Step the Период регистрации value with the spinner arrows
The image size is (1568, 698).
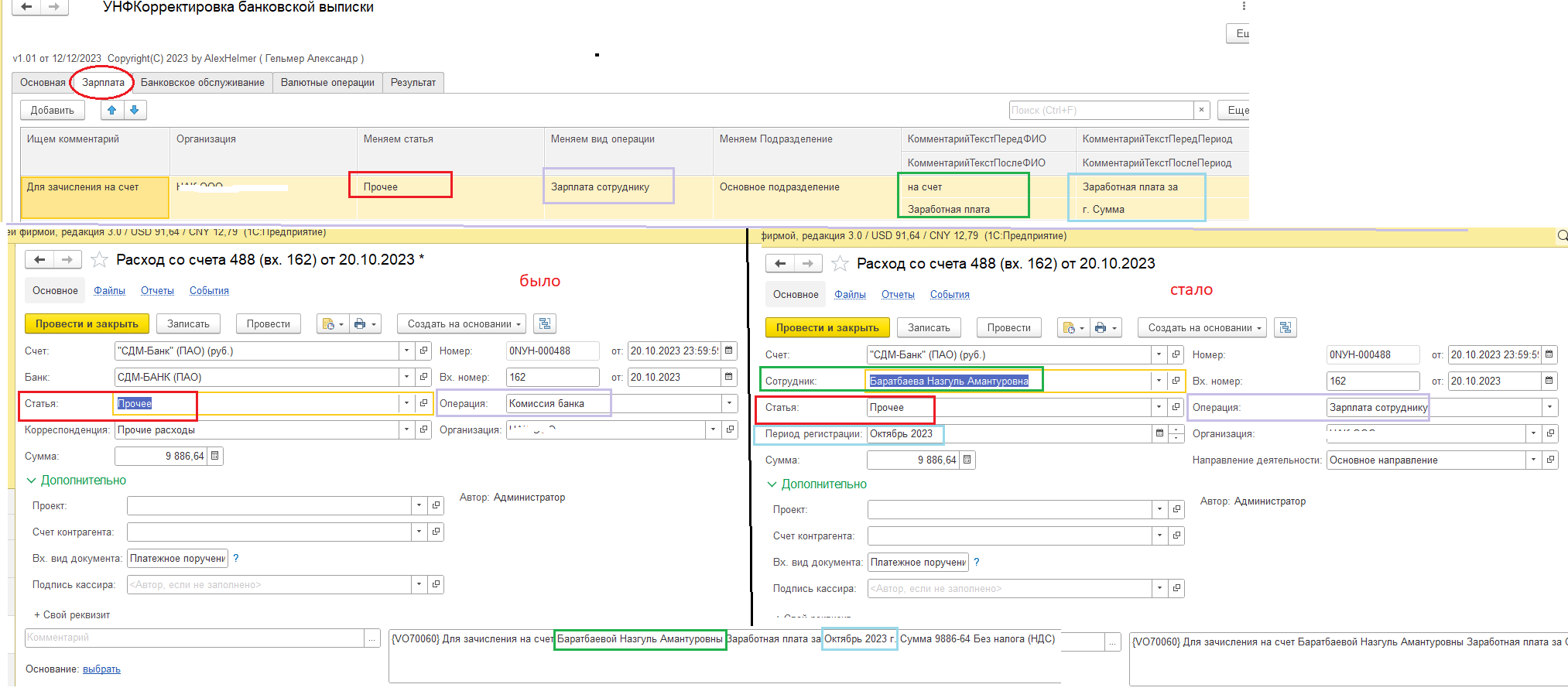[1176, 433]
